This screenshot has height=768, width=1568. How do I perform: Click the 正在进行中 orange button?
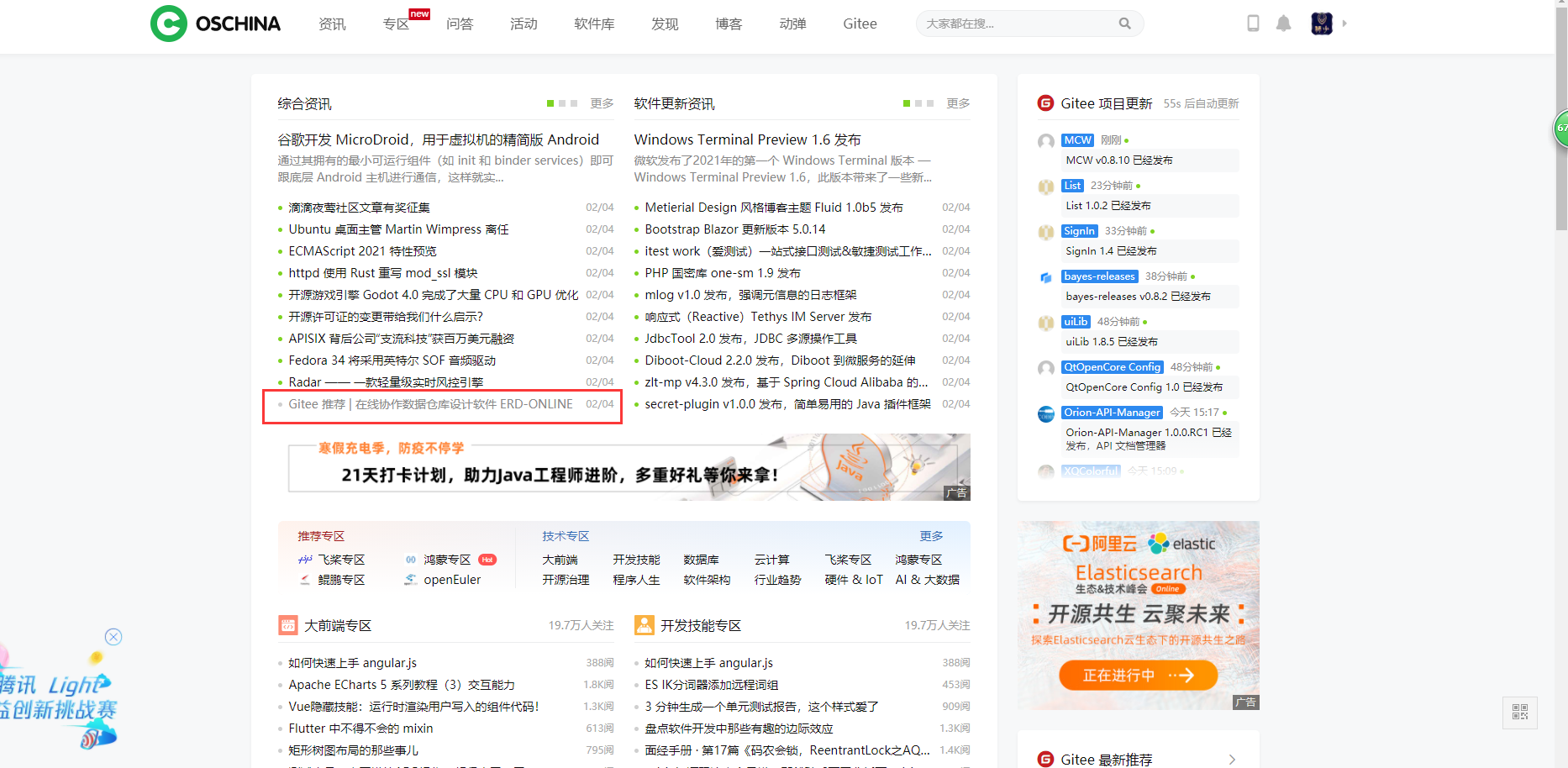1138,675
